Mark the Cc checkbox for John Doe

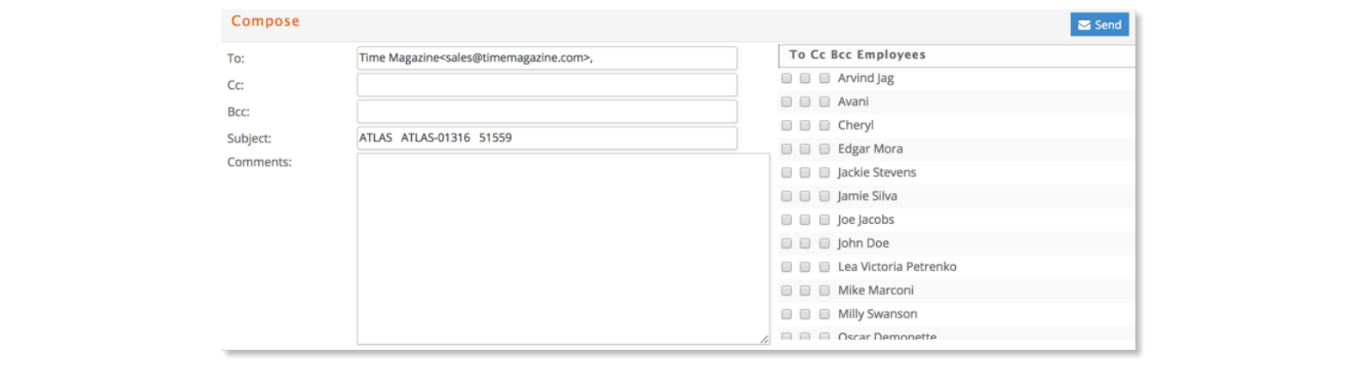pyautogui.click(x=805, y=244)
